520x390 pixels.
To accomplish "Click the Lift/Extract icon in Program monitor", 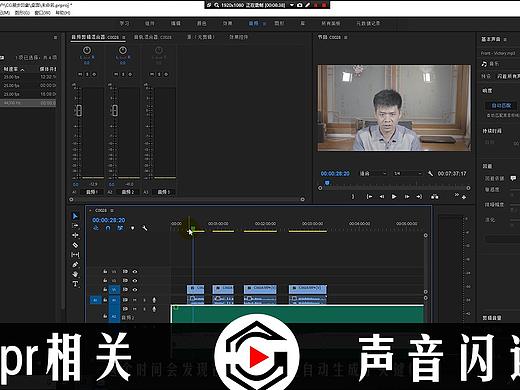I will coord(435,197).
